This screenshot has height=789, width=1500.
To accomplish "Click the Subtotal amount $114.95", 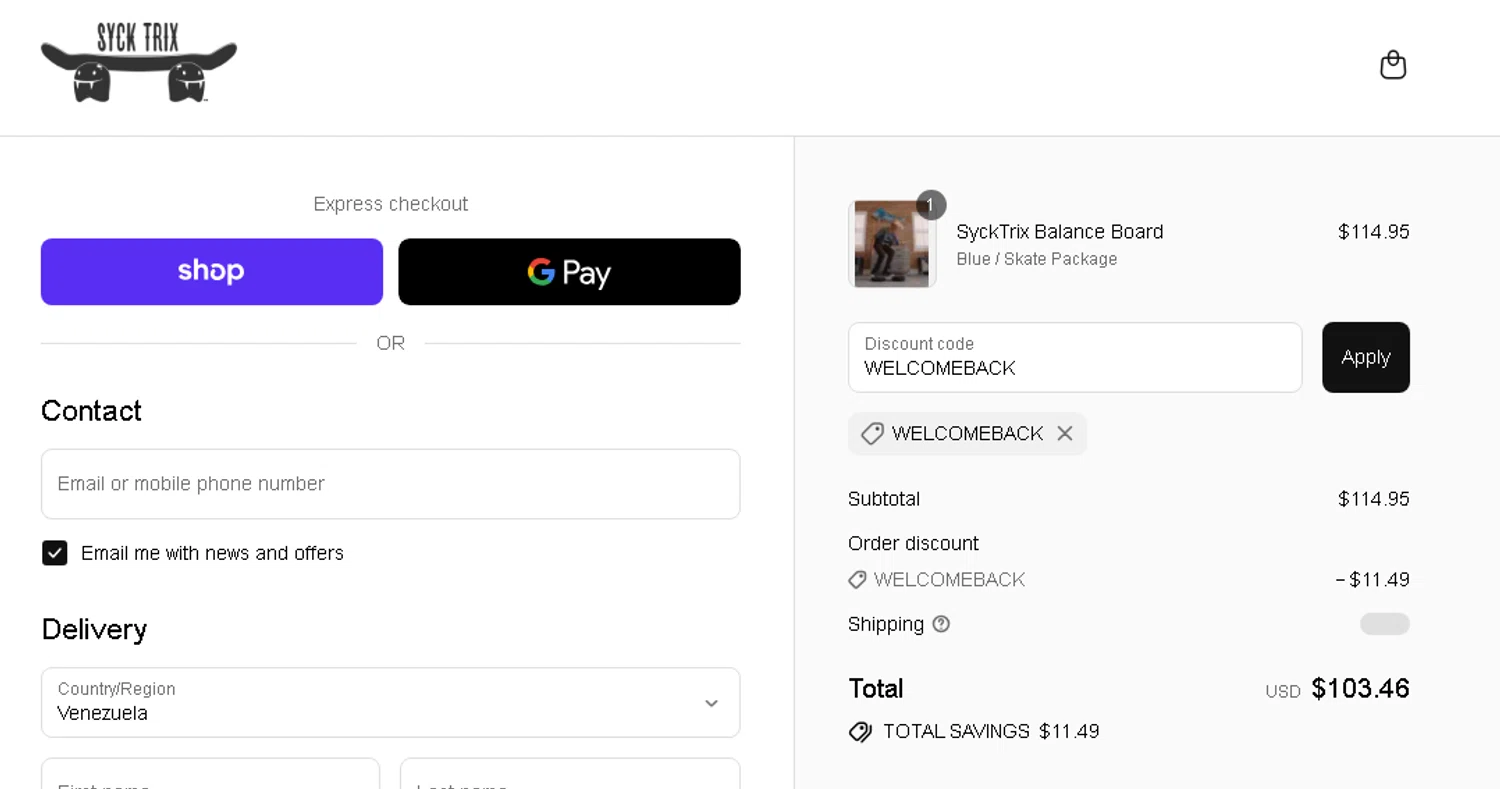I will pos(1374,499).
